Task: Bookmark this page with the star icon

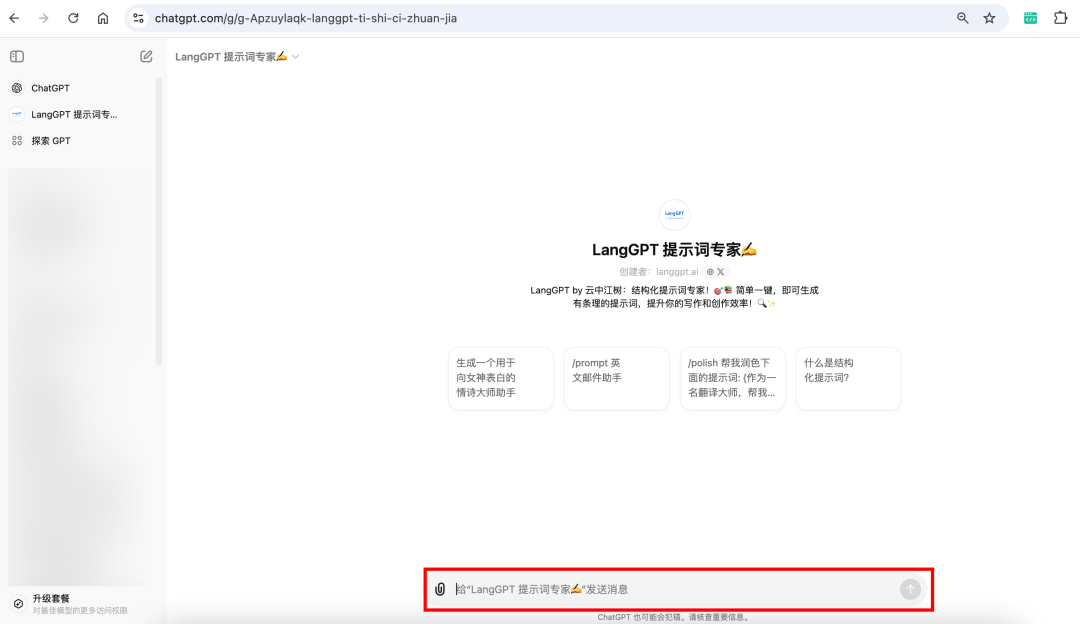Action: [989, 19]
